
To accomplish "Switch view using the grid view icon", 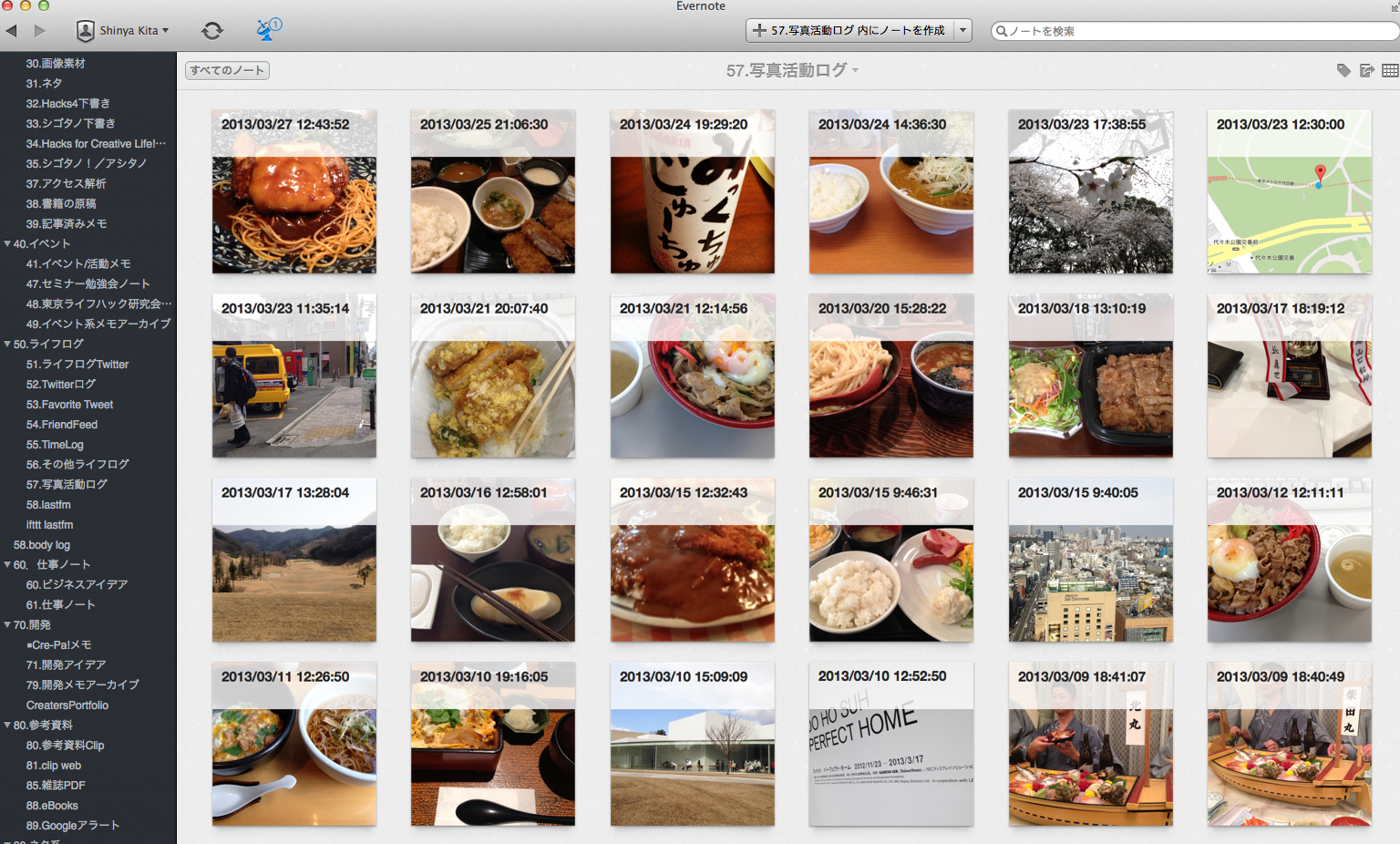I will click(x=1389, y=70).
